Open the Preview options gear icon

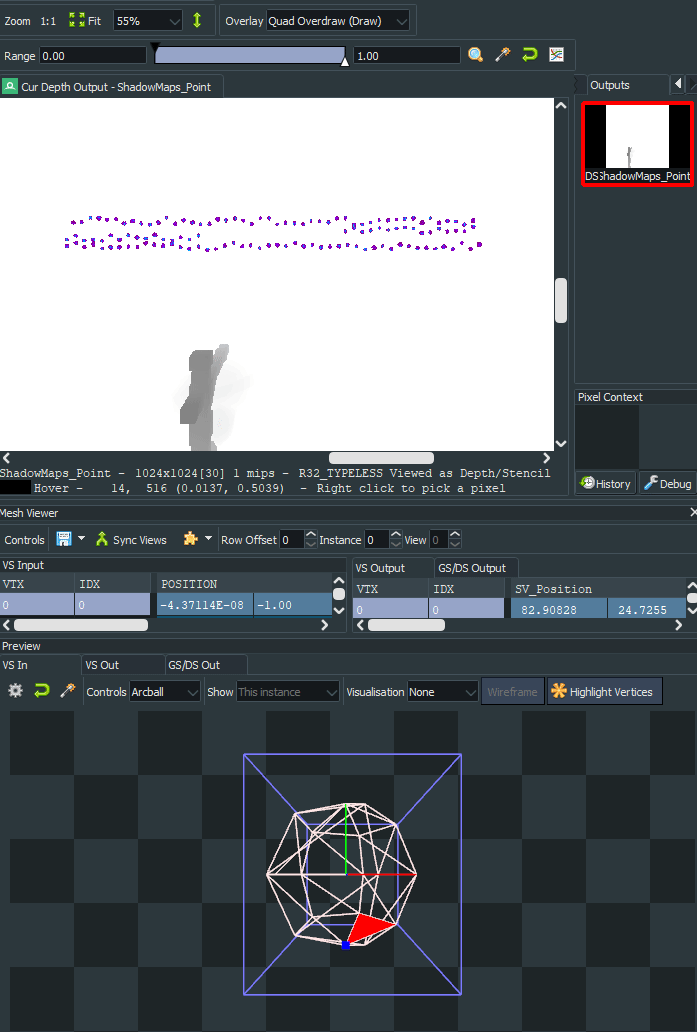click(15, 690)
